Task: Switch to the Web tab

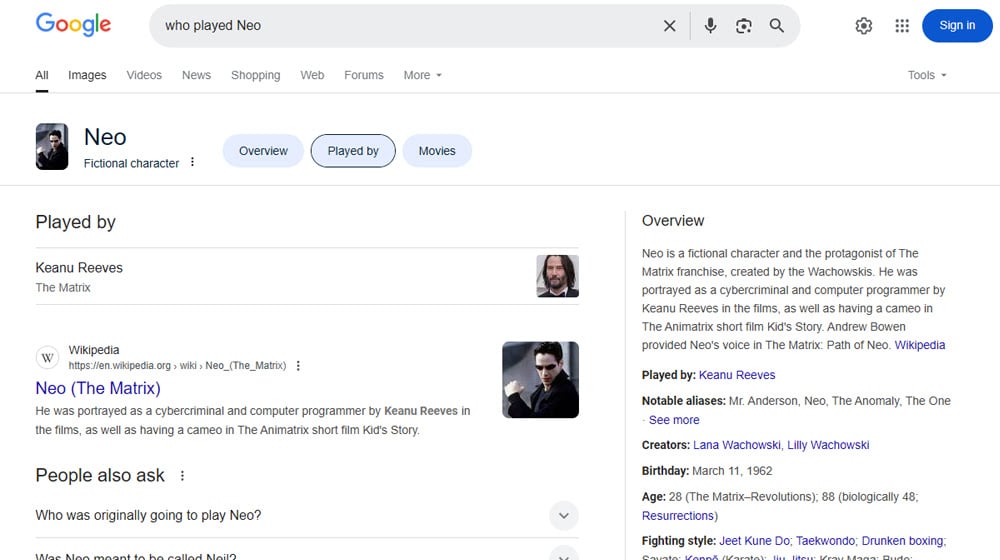Action: click(312, 75)
